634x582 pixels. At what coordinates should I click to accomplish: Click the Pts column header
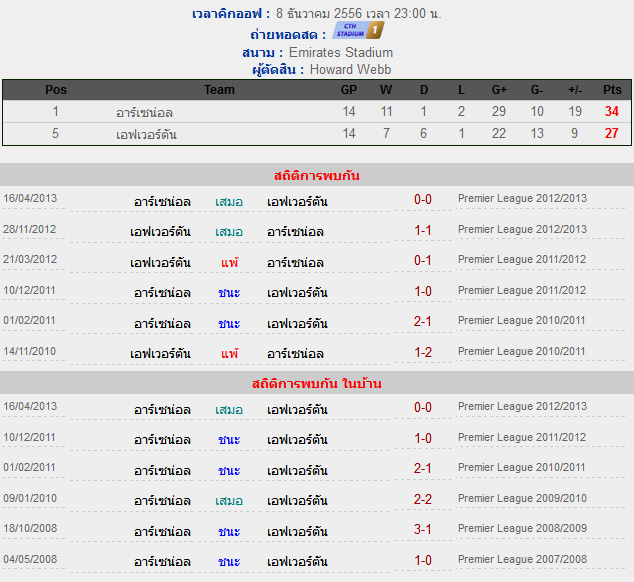[612, 90]
